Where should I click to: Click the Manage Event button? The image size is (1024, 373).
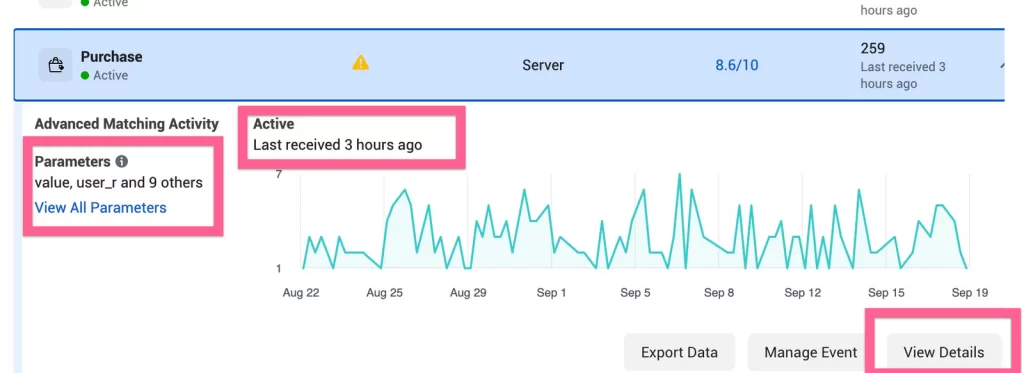click(x=810, y=353)
